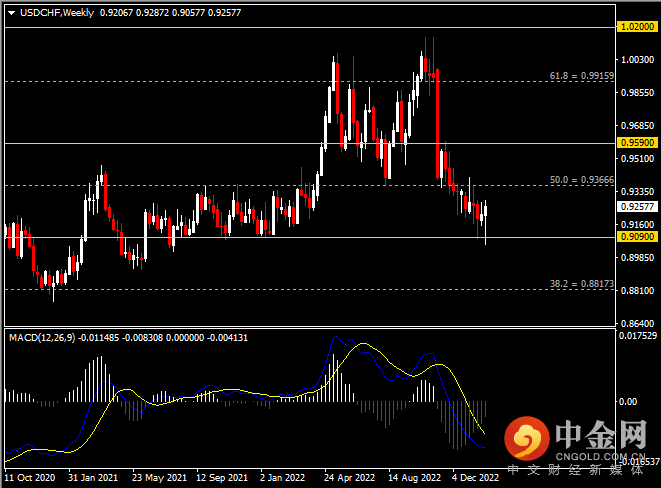Click the current price tag 0.92577

click(x=637, y=206)
